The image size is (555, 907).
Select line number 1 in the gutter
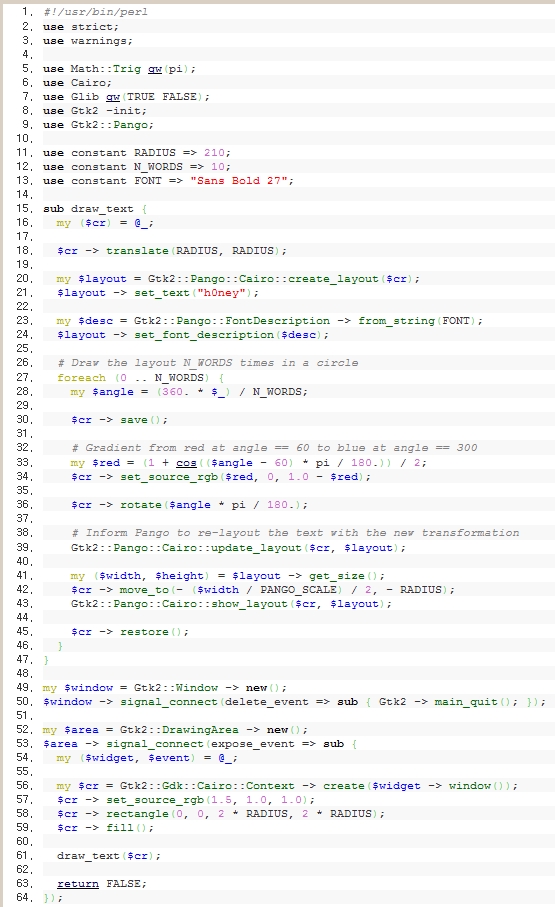pos(27,12)
